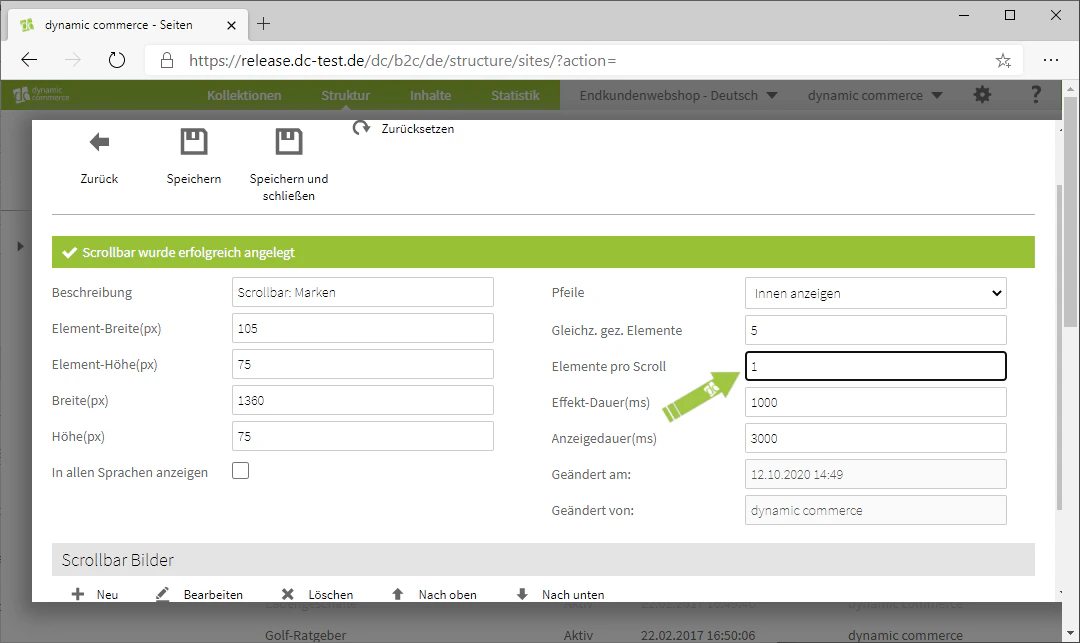The width and height of the screenshot is (1080, 643).
Task: Open the Statistik menu
Action: (x=515, y=95)
